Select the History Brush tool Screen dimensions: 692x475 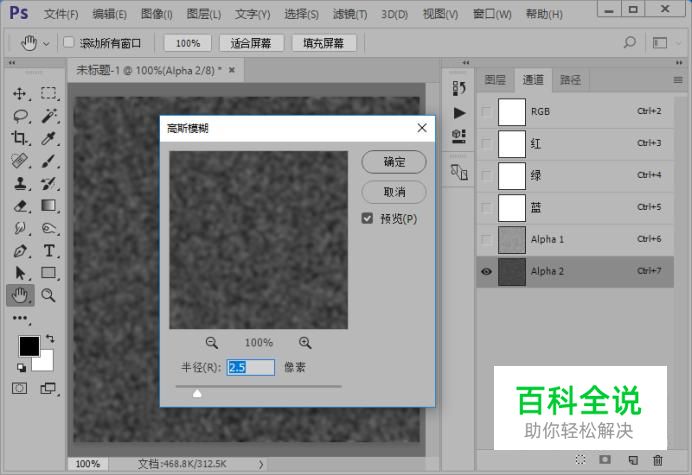pos(48,183)
